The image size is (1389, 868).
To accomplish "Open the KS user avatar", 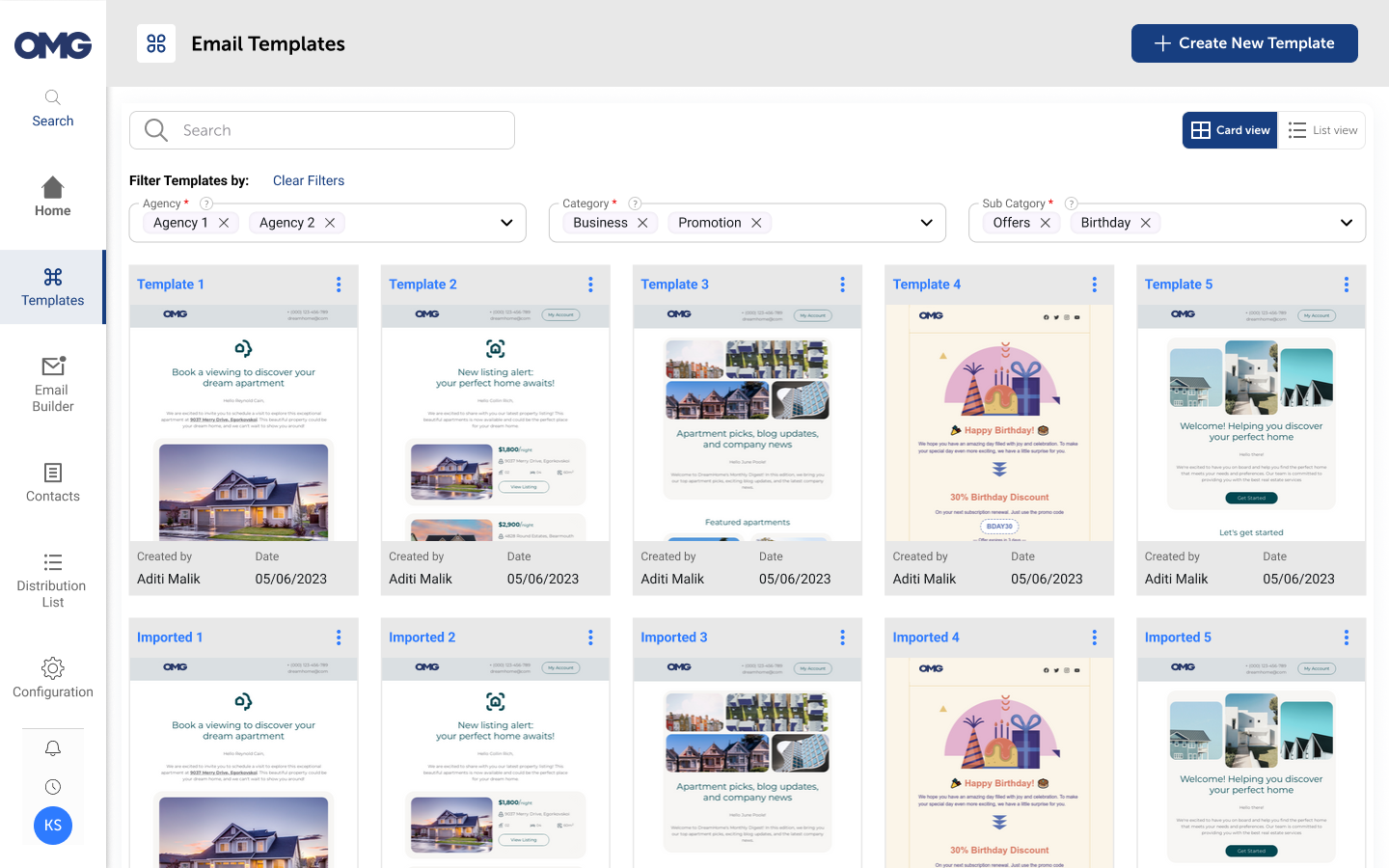I will click(x=53, y=826).
